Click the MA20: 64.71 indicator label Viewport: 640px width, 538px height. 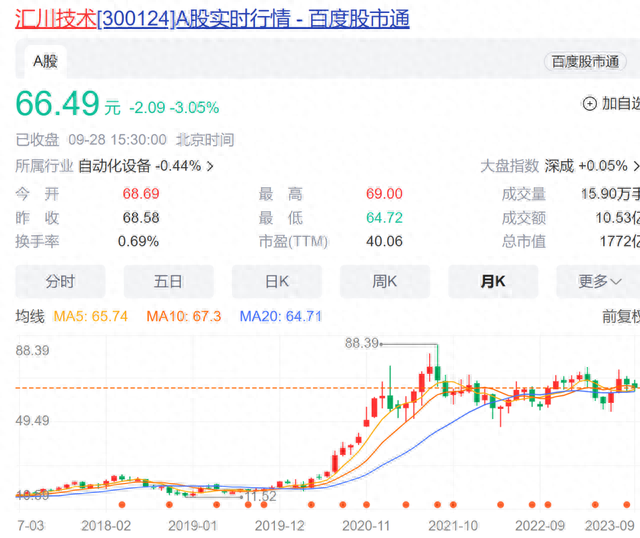281,316
